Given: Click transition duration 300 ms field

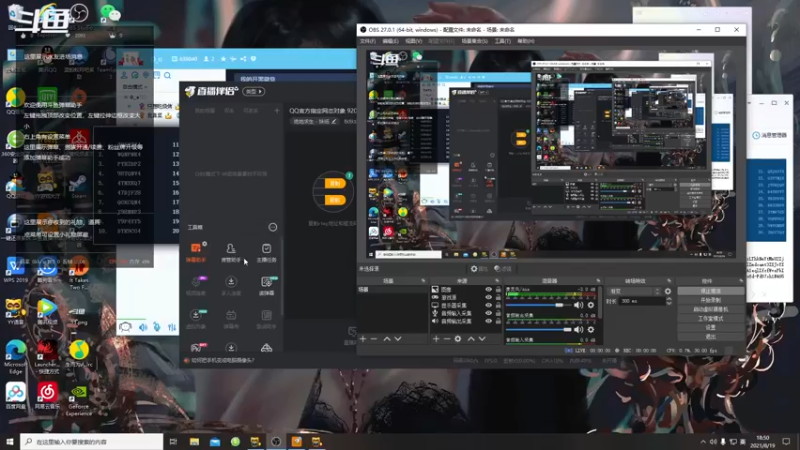Looking at the screenshot, I should pos(642,301).
